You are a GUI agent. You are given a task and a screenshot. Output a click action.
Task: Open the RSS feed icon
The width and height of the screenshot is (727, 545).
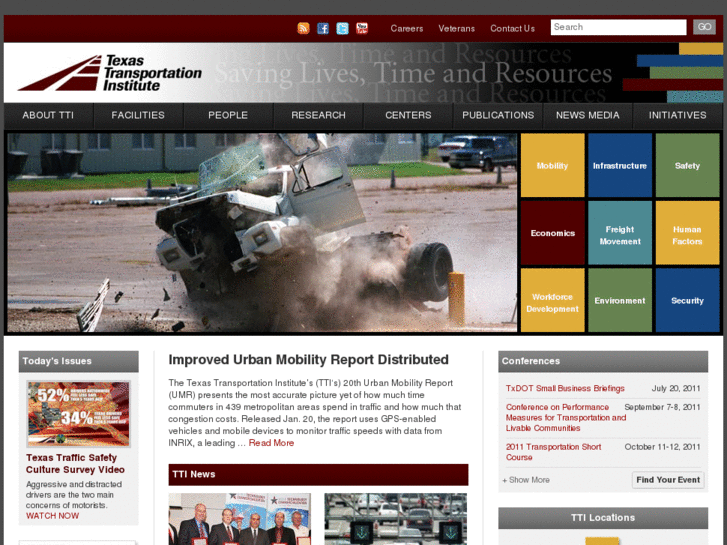tap(303, 28)
